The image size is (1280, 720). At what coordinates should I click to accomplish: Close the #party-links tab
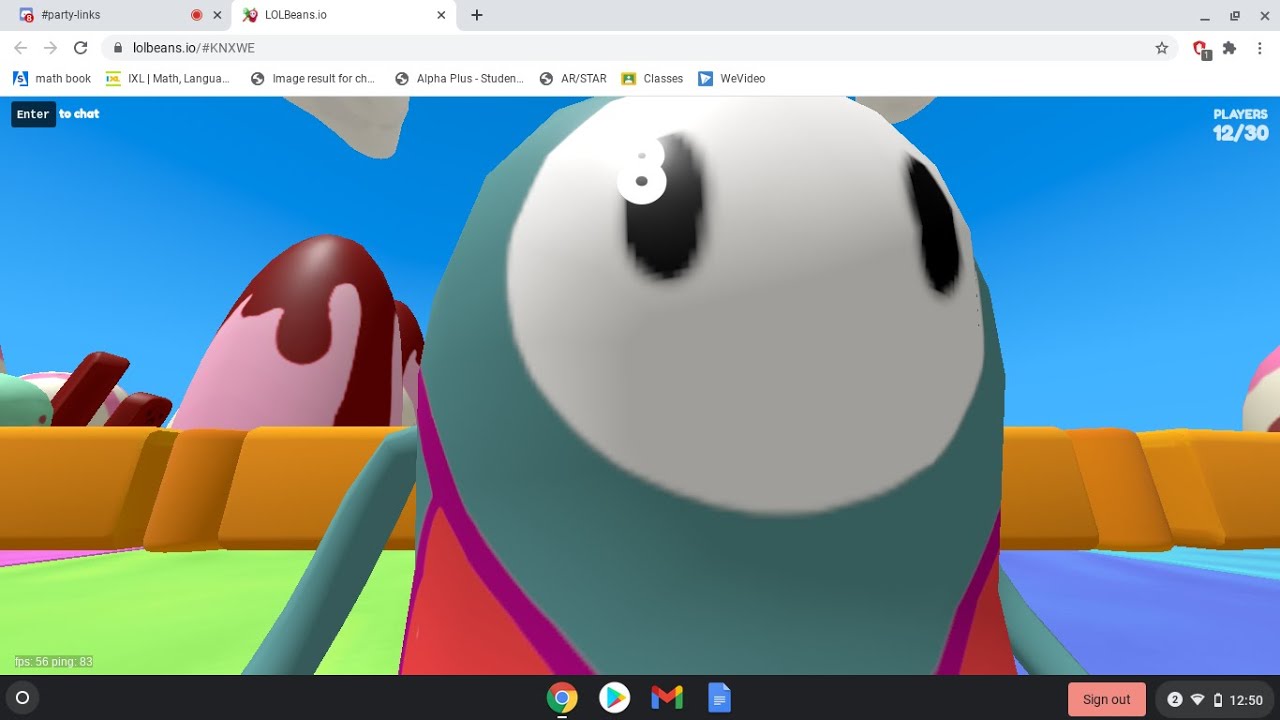(217, 15)
